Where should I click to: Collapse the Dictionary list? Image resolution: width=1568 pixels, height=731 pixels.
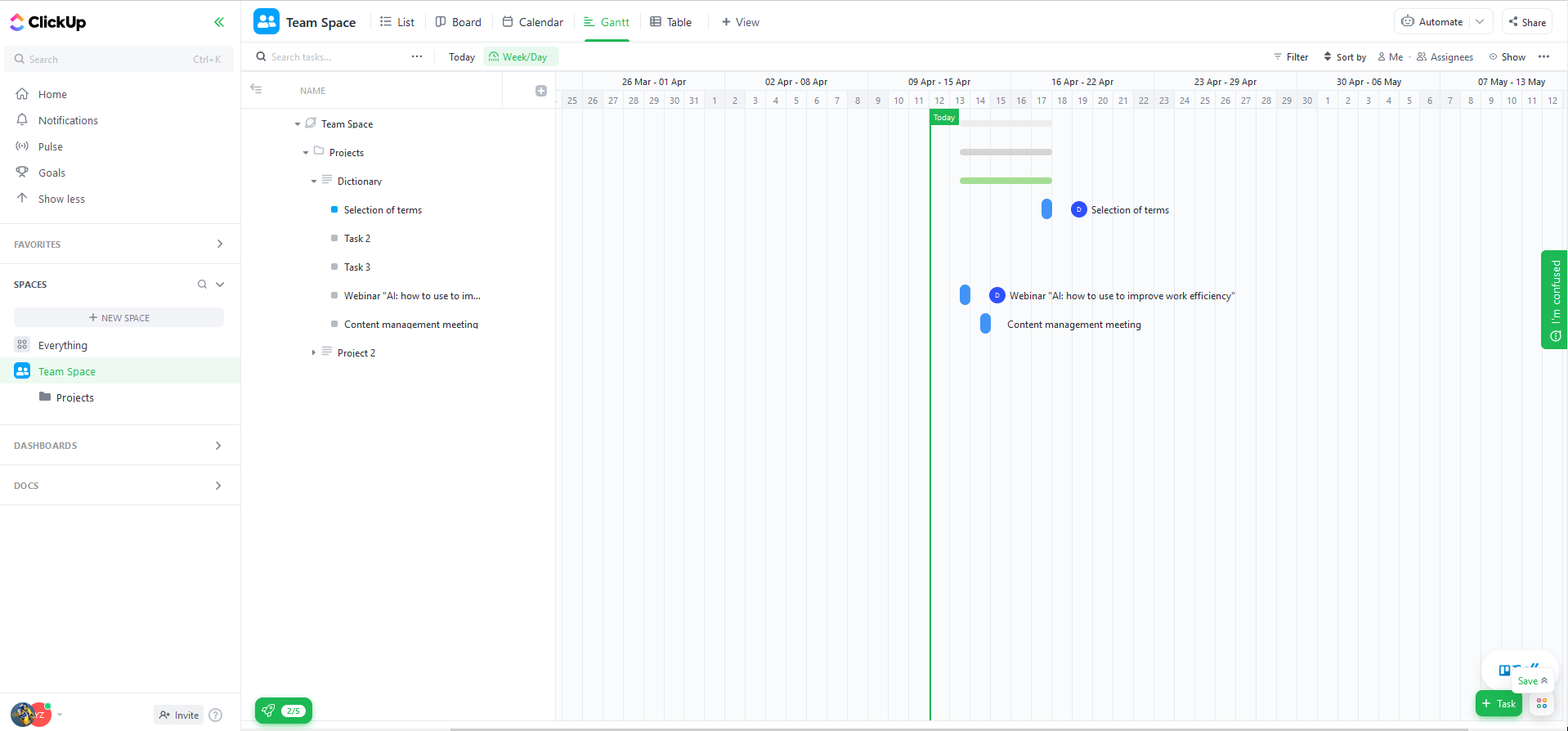(313, 182)
